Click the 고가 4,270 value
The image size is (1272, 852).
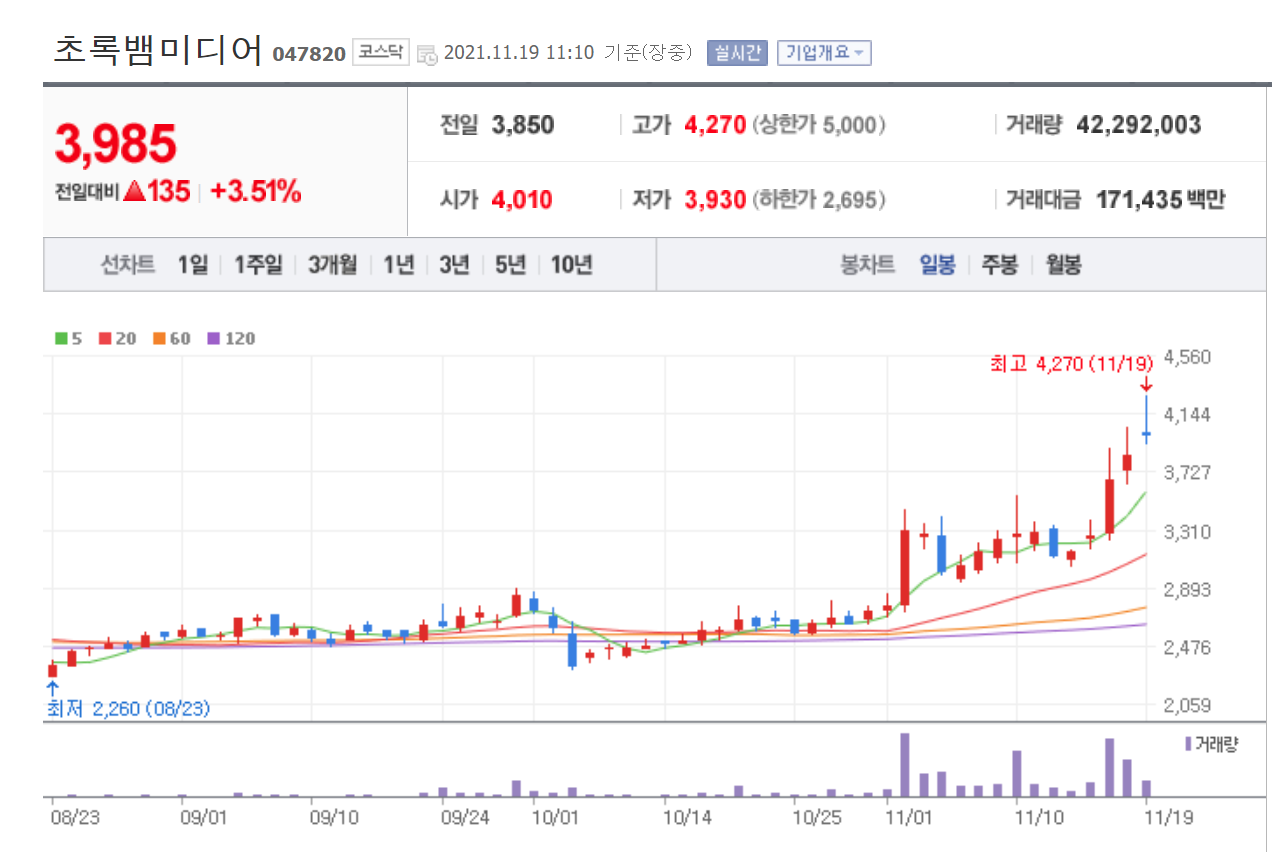click(x=715, y=125)
